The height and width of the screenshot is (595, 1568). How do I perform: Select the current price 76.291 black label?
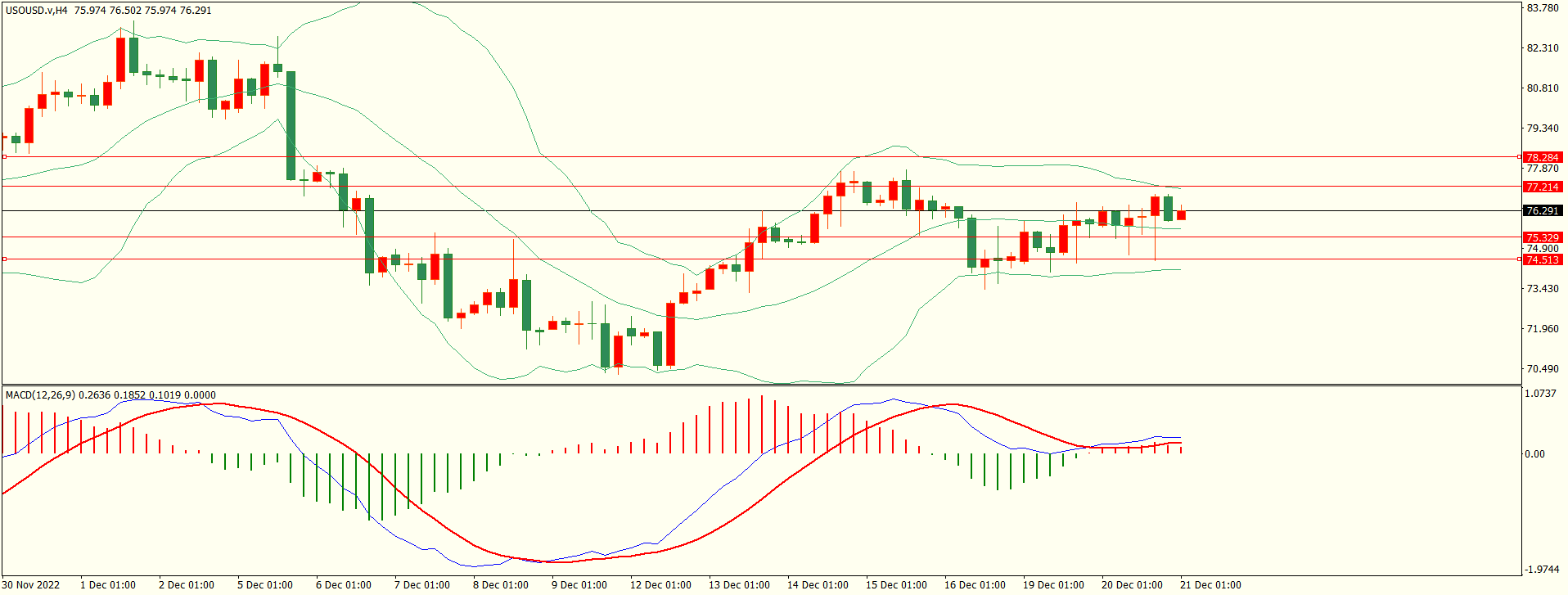pyautogui.click(x=1543, y=211)
